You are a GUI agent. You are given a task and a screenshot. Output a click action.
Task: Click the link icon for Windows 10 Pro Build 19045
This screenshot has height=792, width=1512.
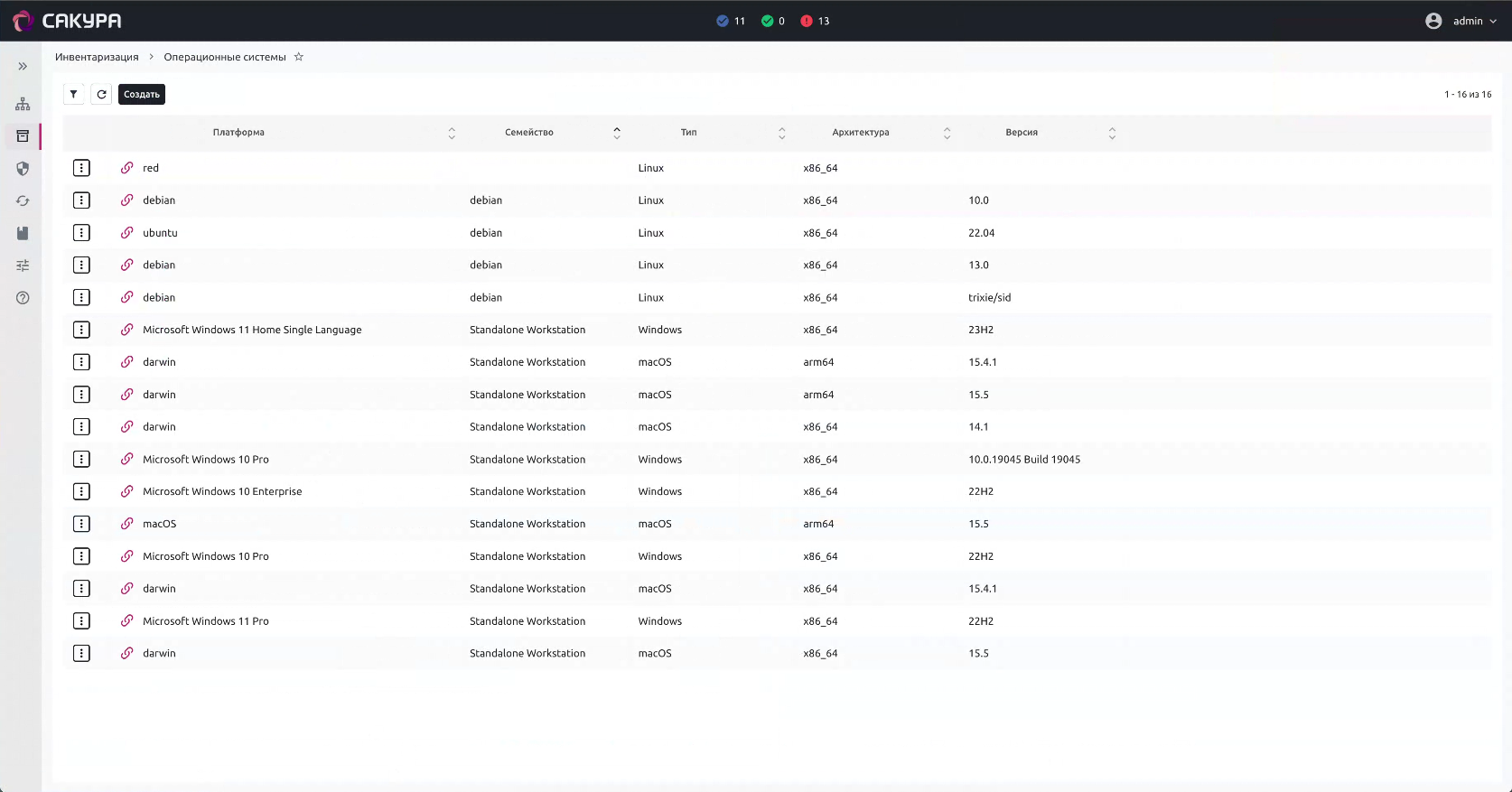tap(127, 460)
